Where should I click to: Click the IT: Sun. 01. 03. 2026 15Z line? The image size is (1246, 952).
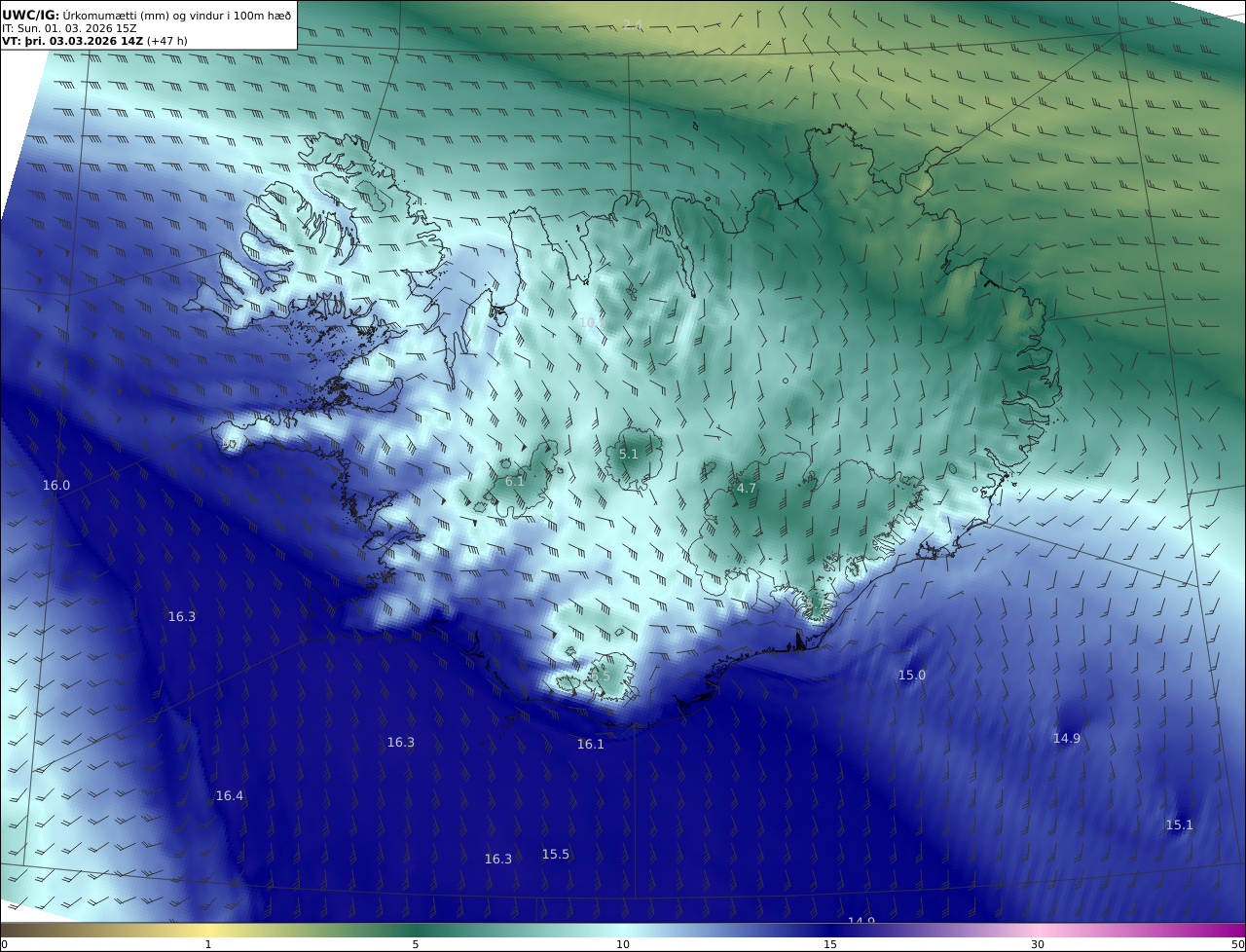(69, 28)
